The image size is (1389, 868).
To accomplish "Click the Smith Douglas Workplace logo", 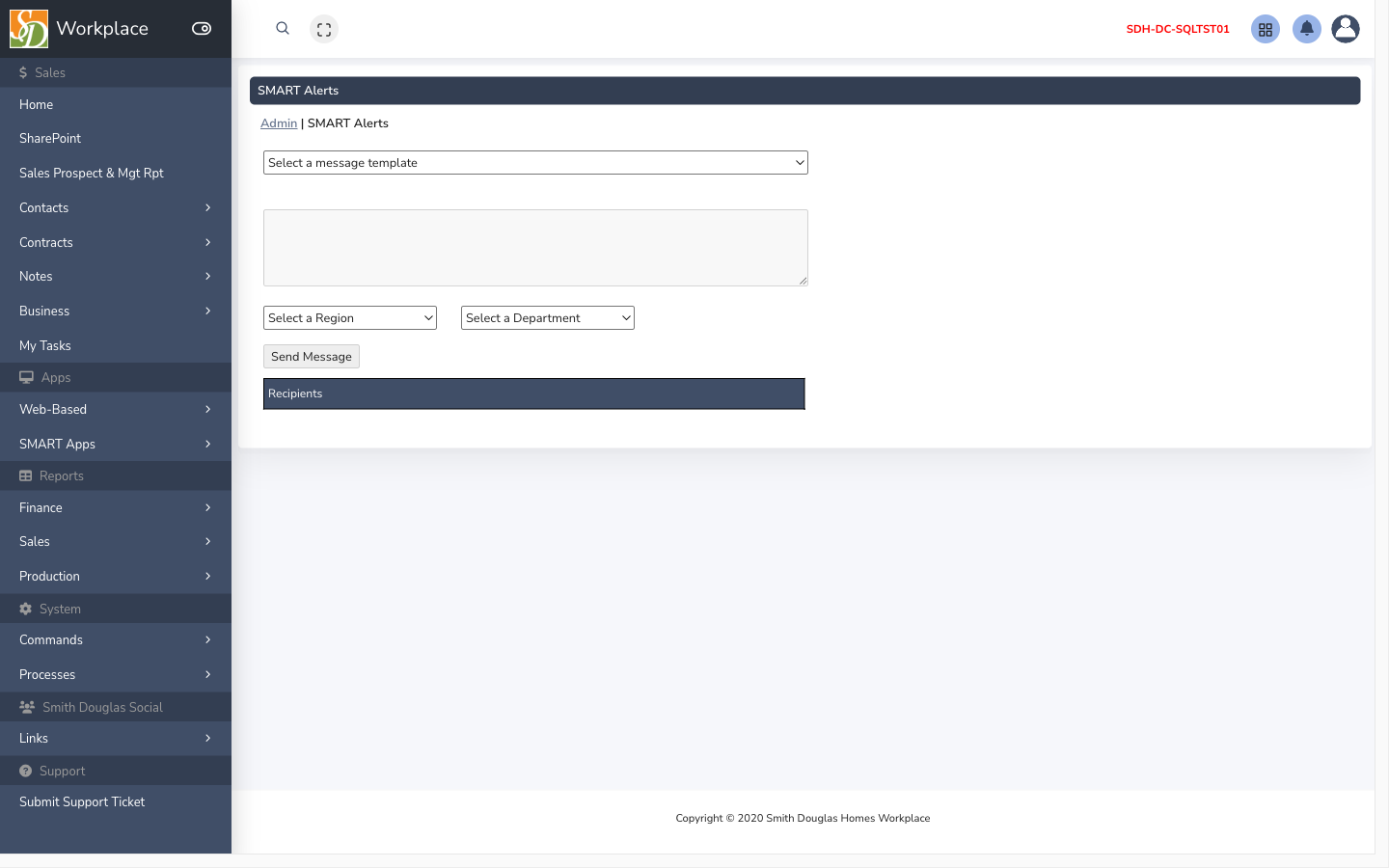I will [29, 29].
